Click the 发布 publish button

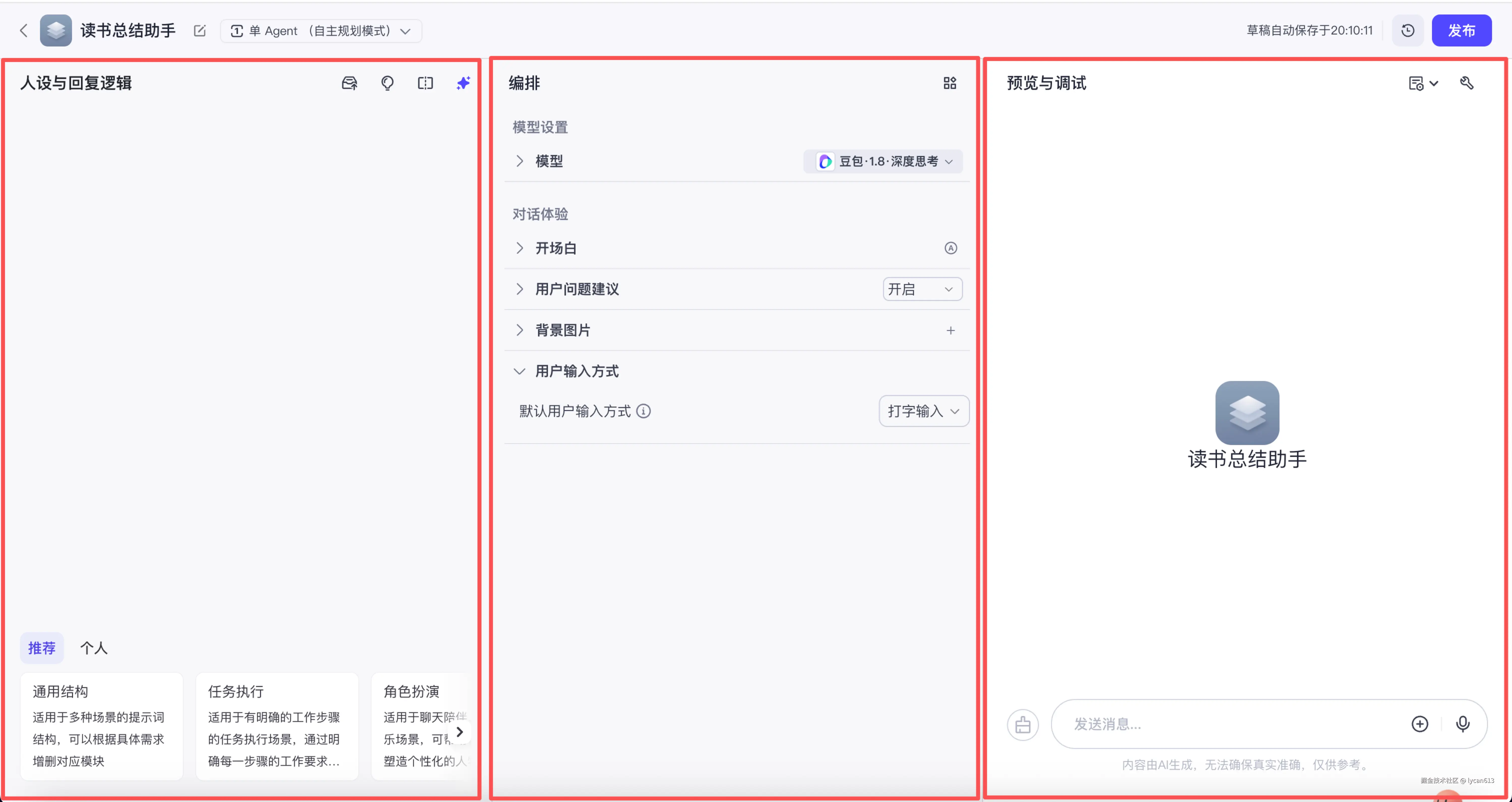1462,30
